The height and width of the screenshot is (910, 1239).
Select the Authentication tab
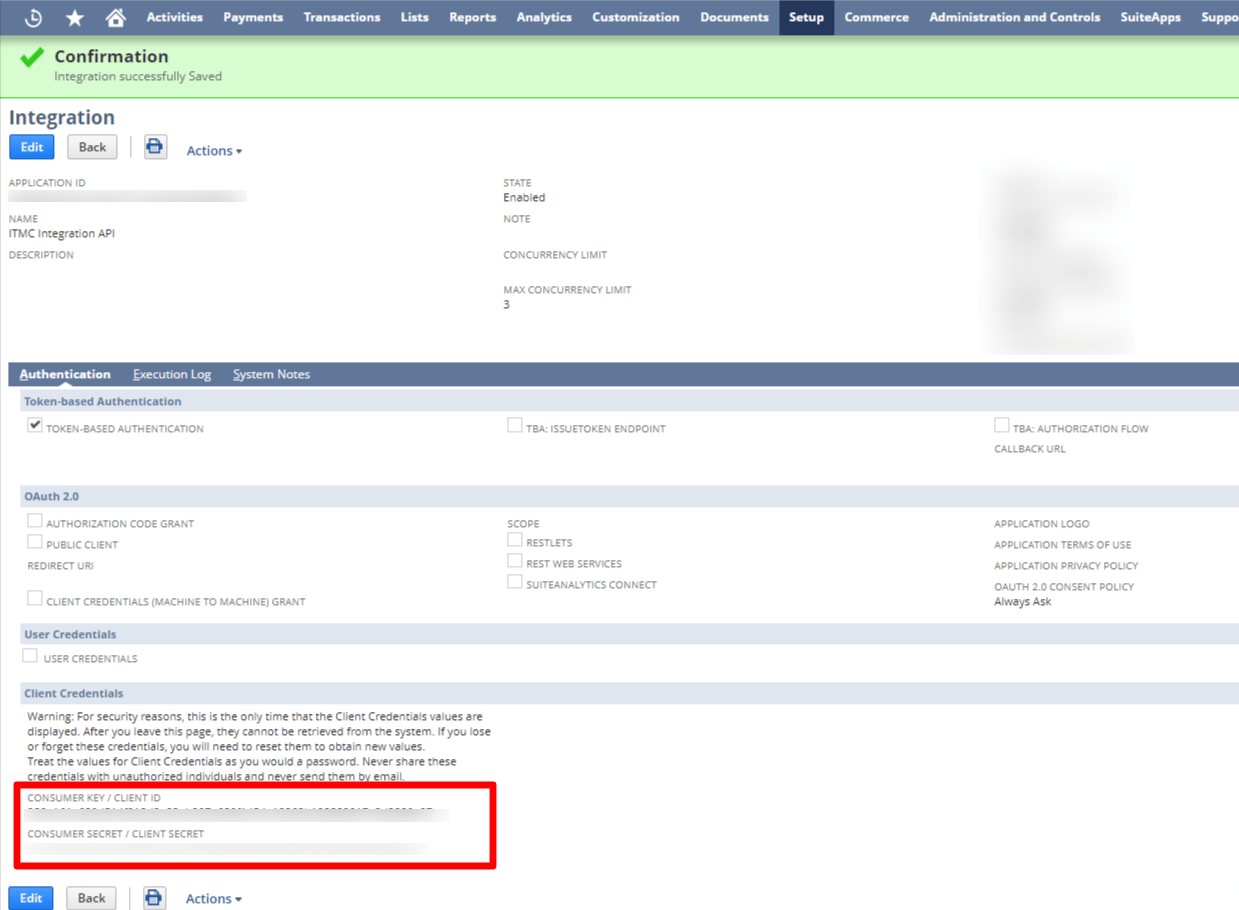click(x=65, y=374)
